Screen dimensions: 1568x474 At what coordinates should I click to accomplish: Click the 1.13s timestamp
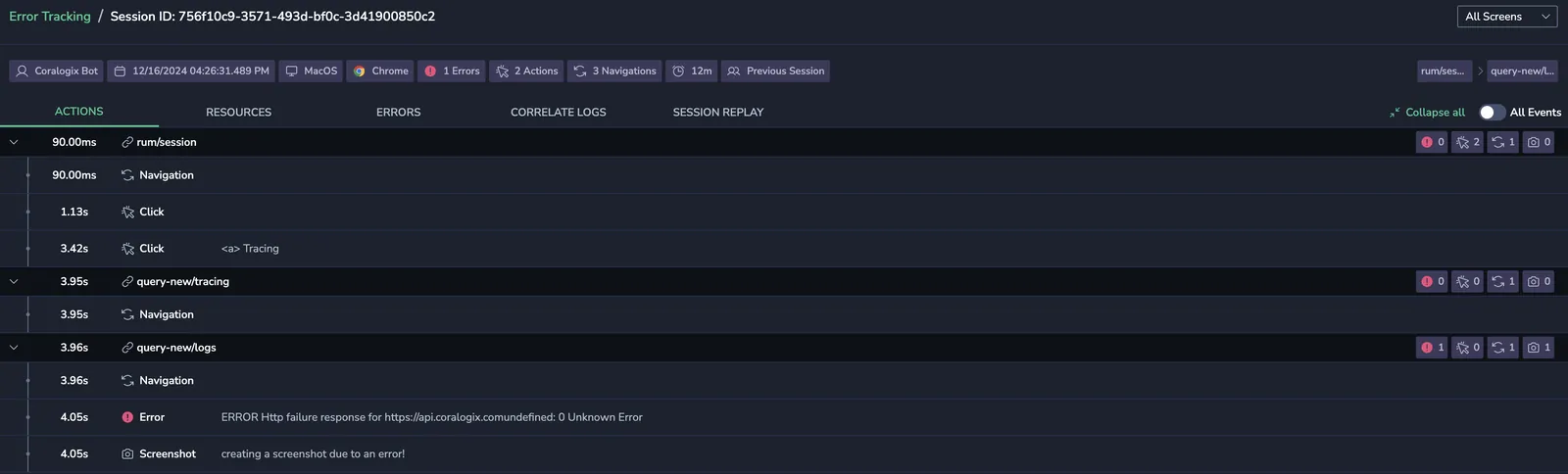point(74,212)
